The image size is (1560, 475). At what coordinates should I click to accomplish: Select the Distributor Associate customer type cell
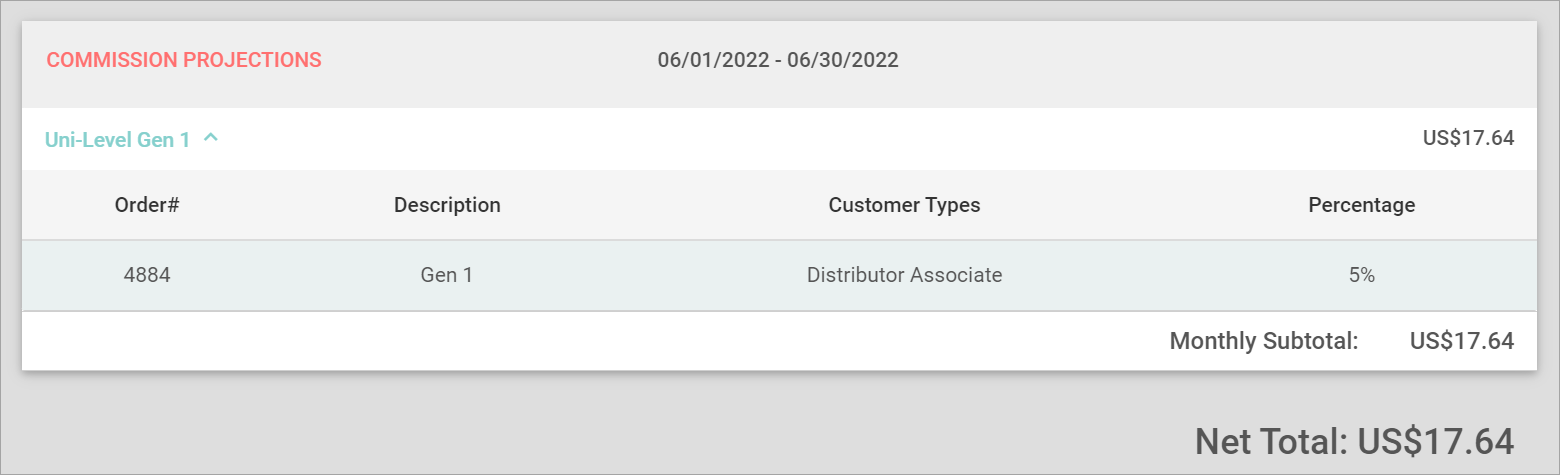pos(904,275)
